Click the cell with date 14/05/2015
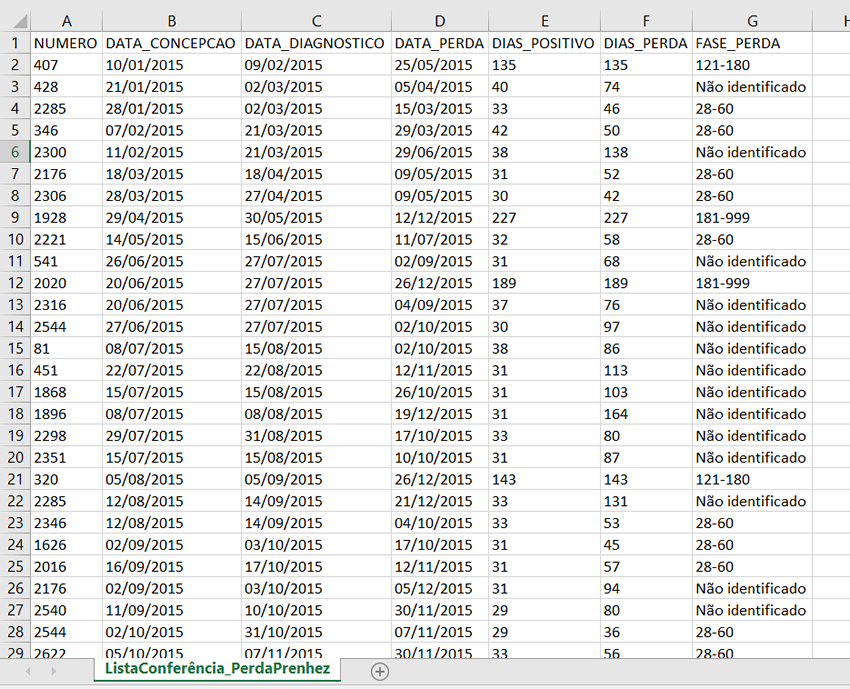Screen dimensions: 850x689 pos(172,240)
